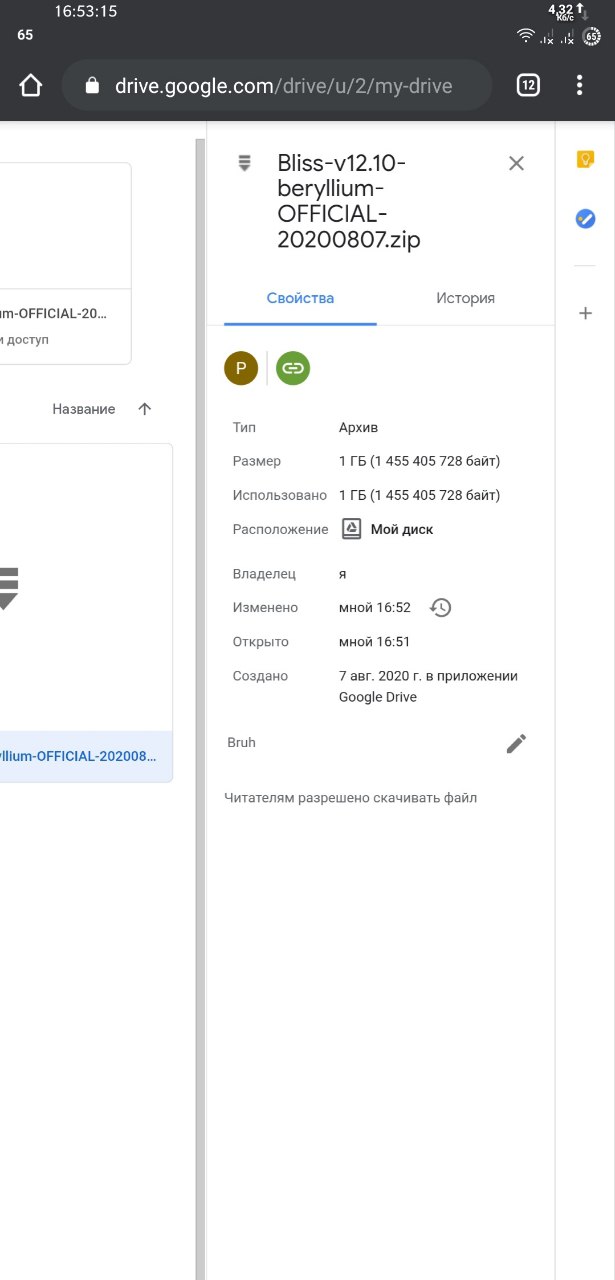The image size is (615, 1280).
Task: Click the archive file thumbnail preview
Action: coord(86,587)
